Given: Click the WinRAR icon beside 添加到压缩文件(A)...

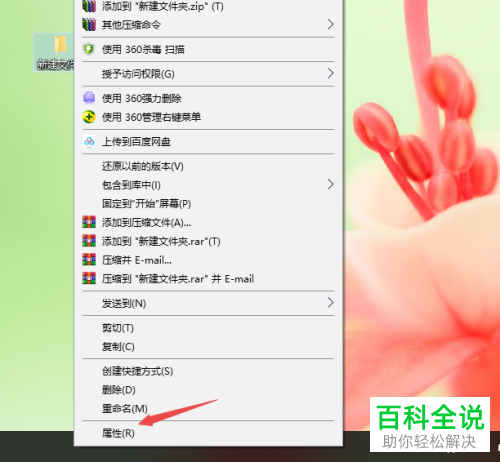Looking at the screenshot, I should pos(89,222).
